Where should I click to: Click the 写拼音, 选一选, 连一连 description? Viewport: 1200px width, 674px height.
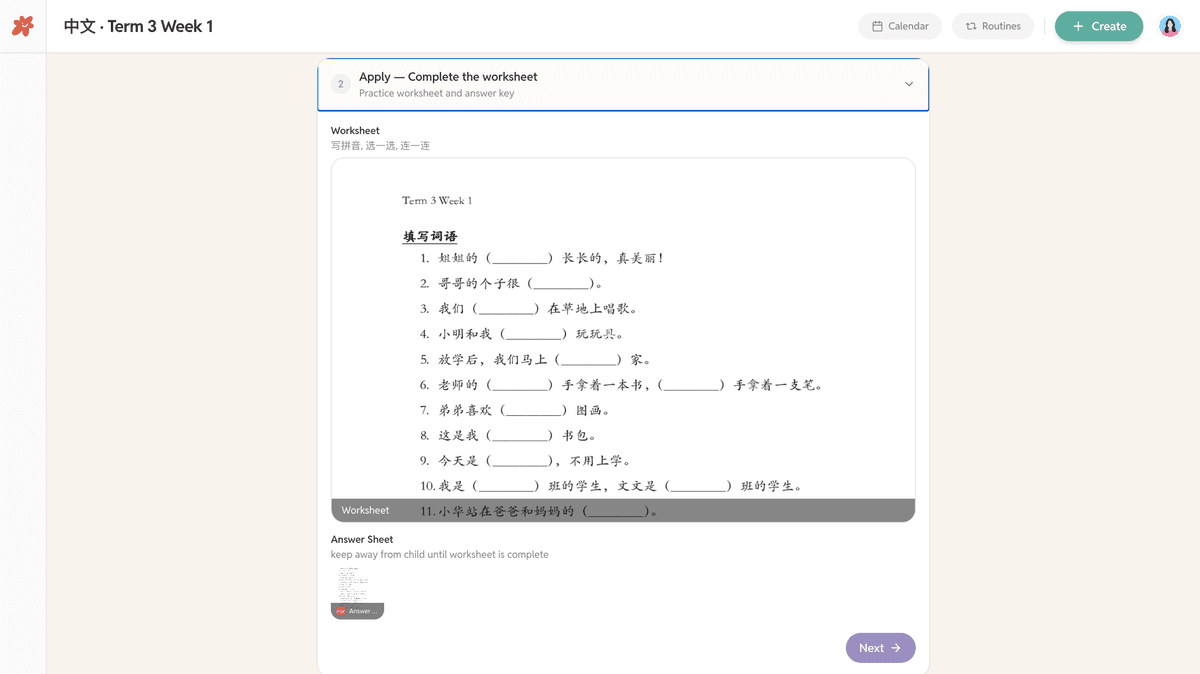380,146
